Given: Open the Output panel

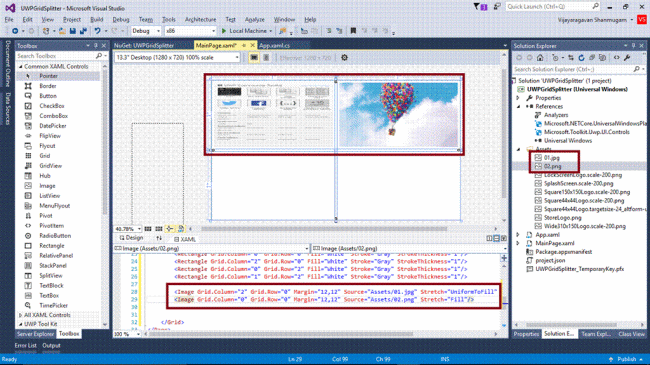Looking at the screenshot, I should [51, 346].
